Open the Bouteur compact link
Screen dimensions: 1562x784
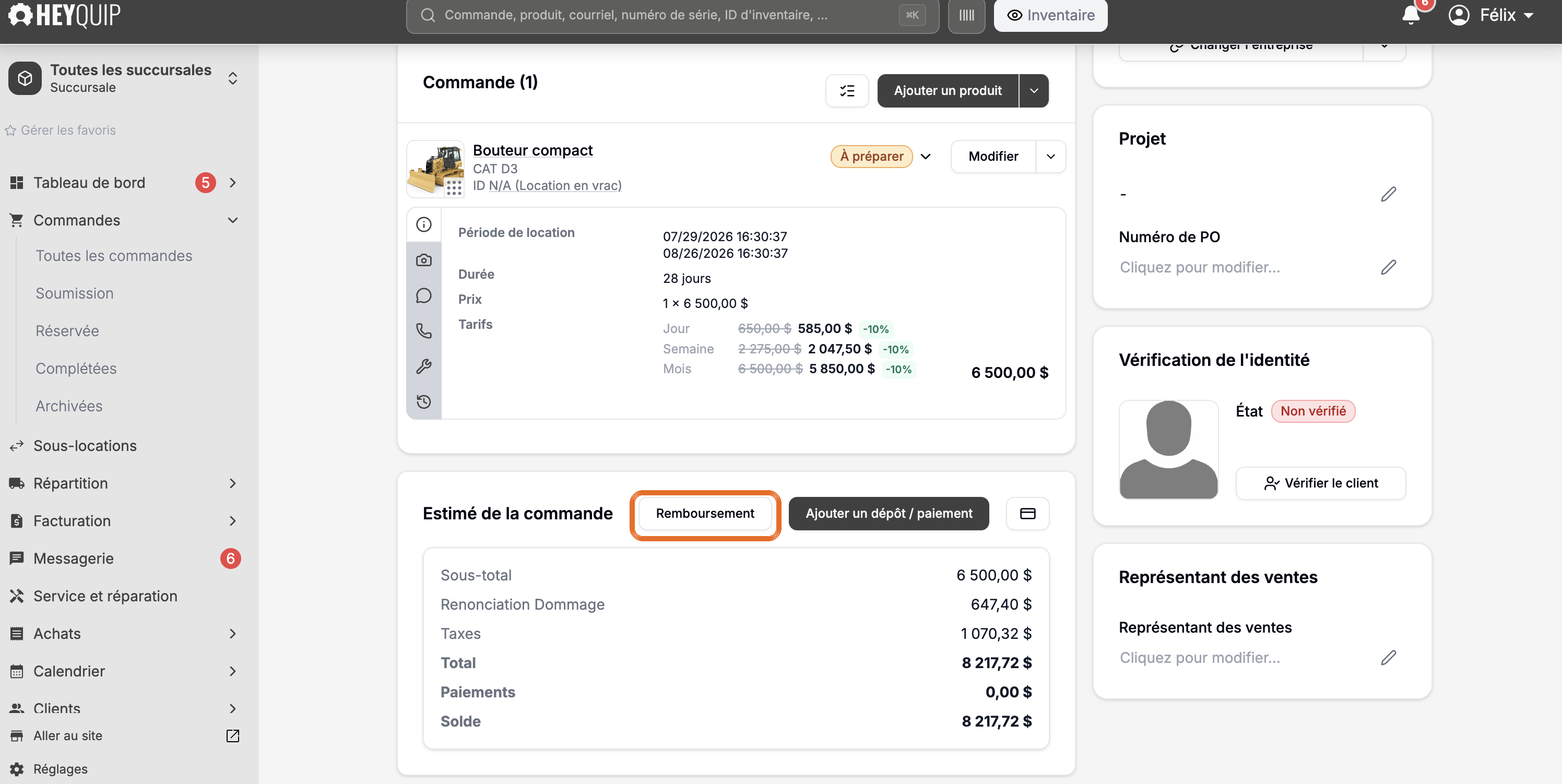pyautogui.click(x=532, y=150)
